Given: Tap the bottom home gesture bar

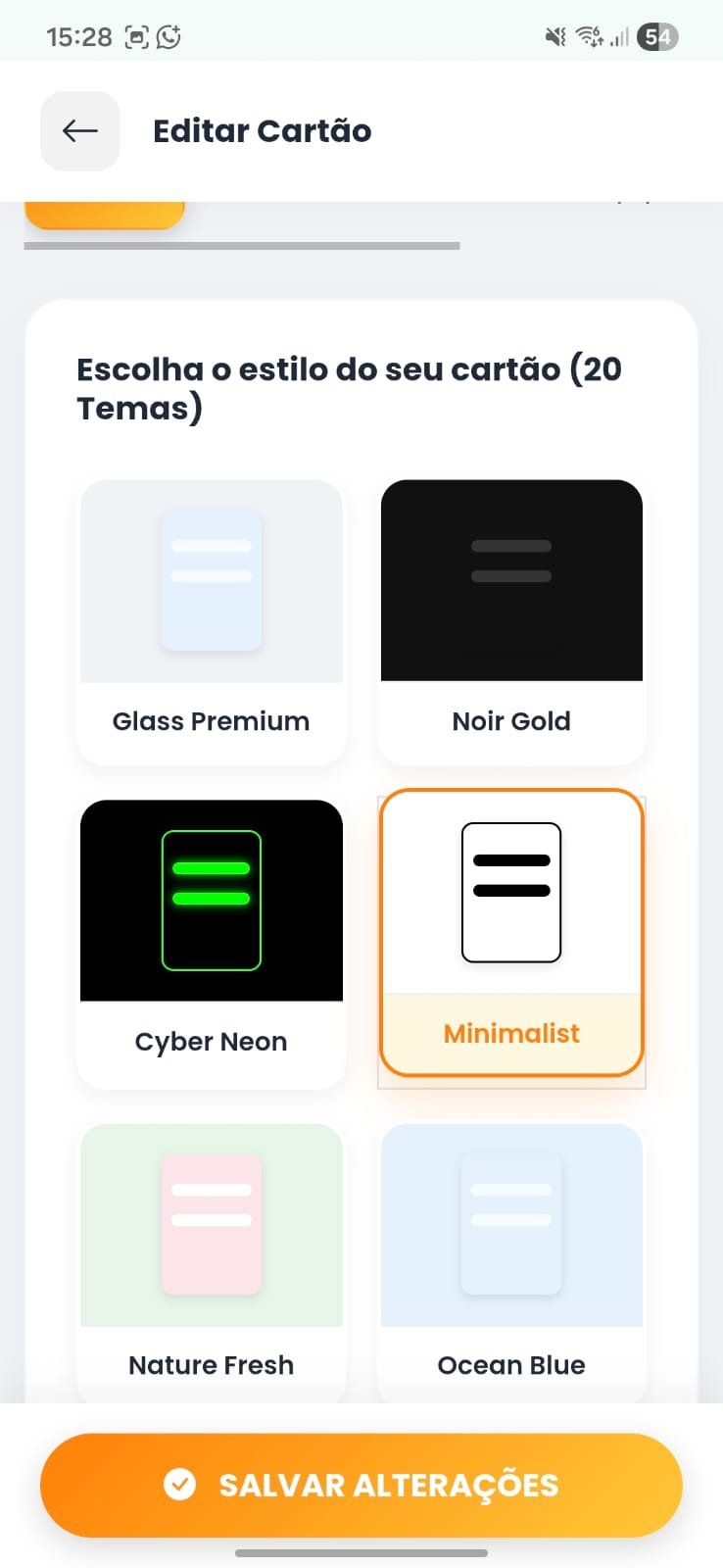Looking at the screenshot, I should tap(361, 1553).
